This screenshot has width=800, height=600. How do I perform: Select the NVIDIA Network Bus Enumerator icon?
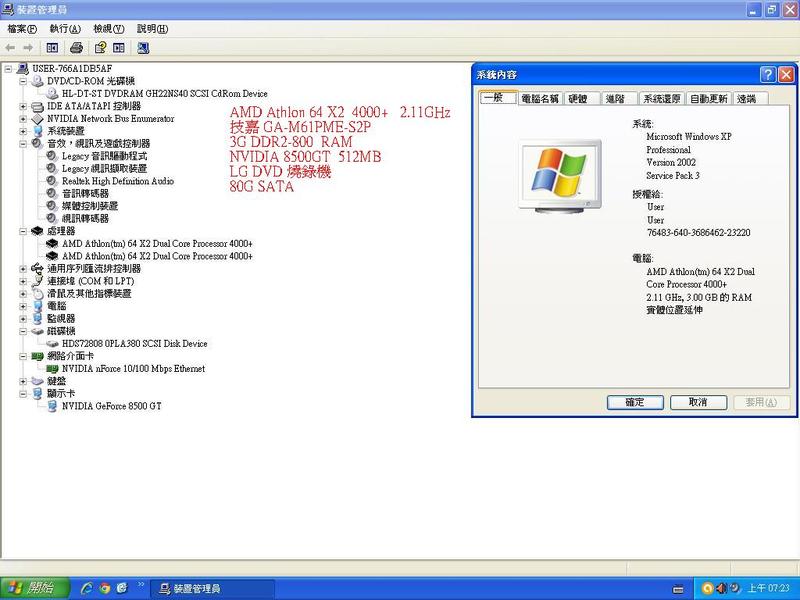tap(37, 118)
